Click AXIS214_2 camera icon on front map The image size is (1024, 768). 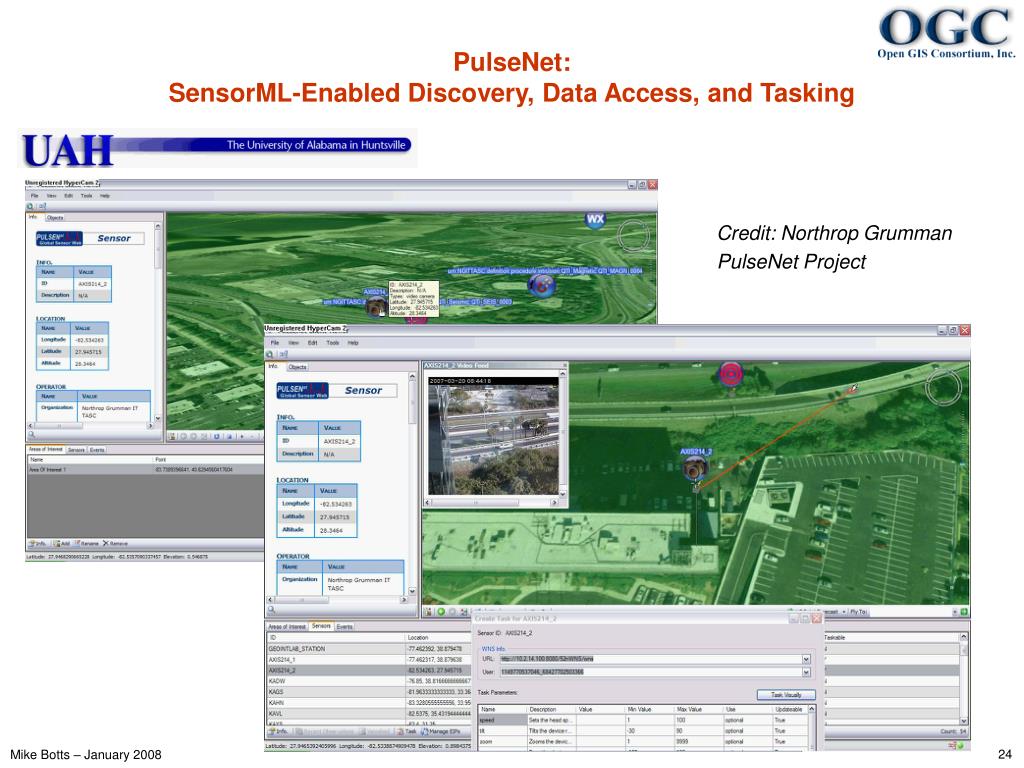pyautogui.click(x=694, y=469)
